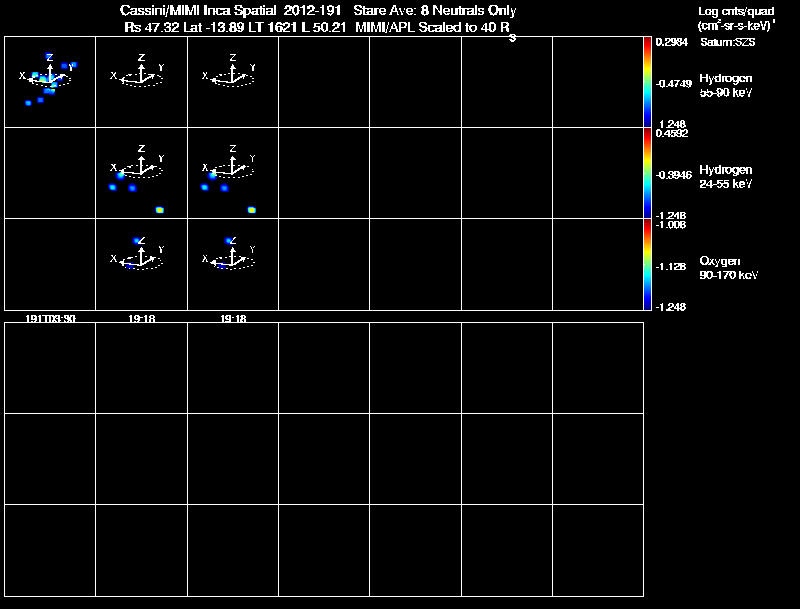Click the 0.2984 color scale value

[671, 42]
